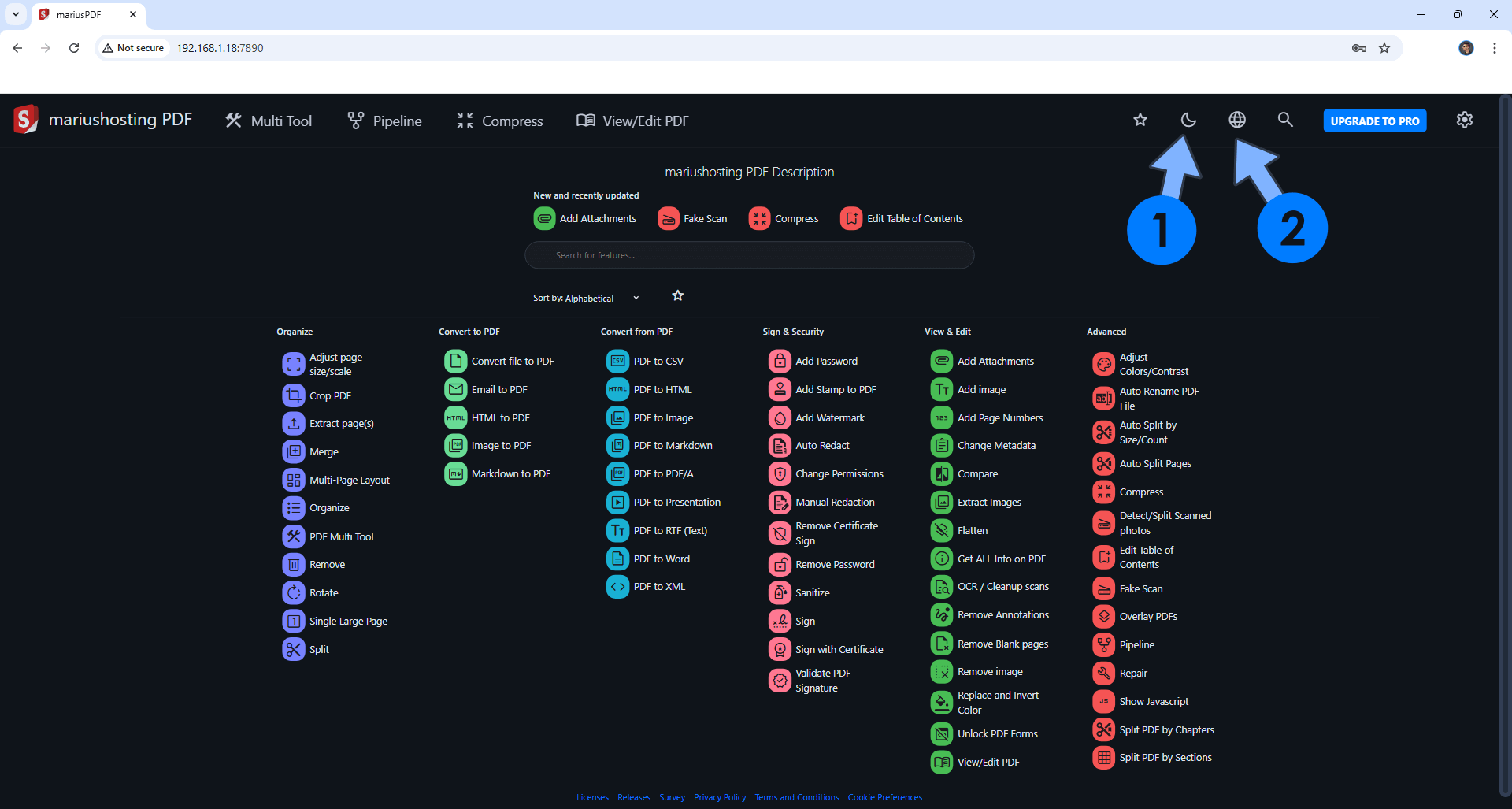
Task: Click the mariushosting PDF logo
Action: coord(102,120)
